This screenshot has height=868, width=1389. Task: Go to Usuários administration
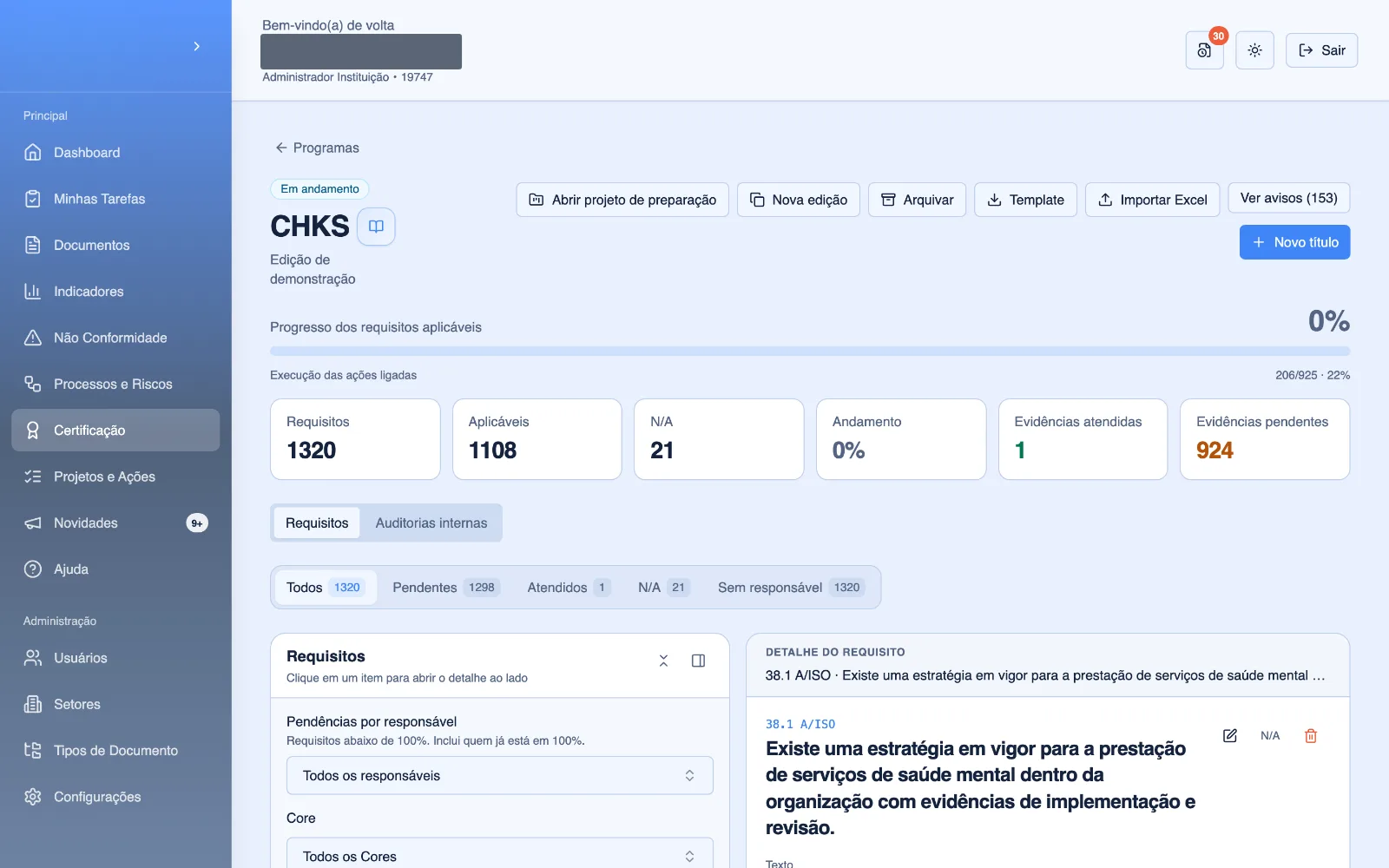[x=115, y=658]
